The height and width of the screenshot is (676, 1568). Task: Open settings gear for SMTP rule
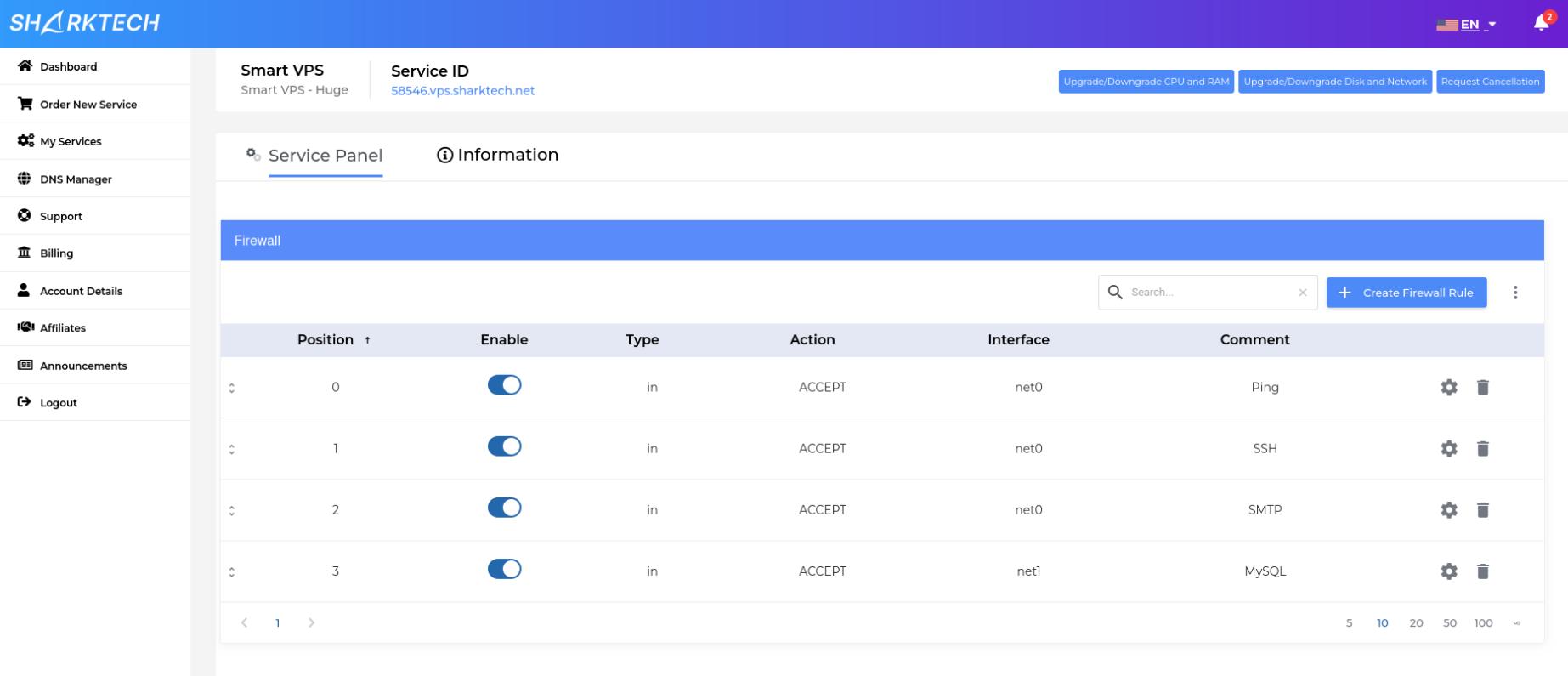1449,510
